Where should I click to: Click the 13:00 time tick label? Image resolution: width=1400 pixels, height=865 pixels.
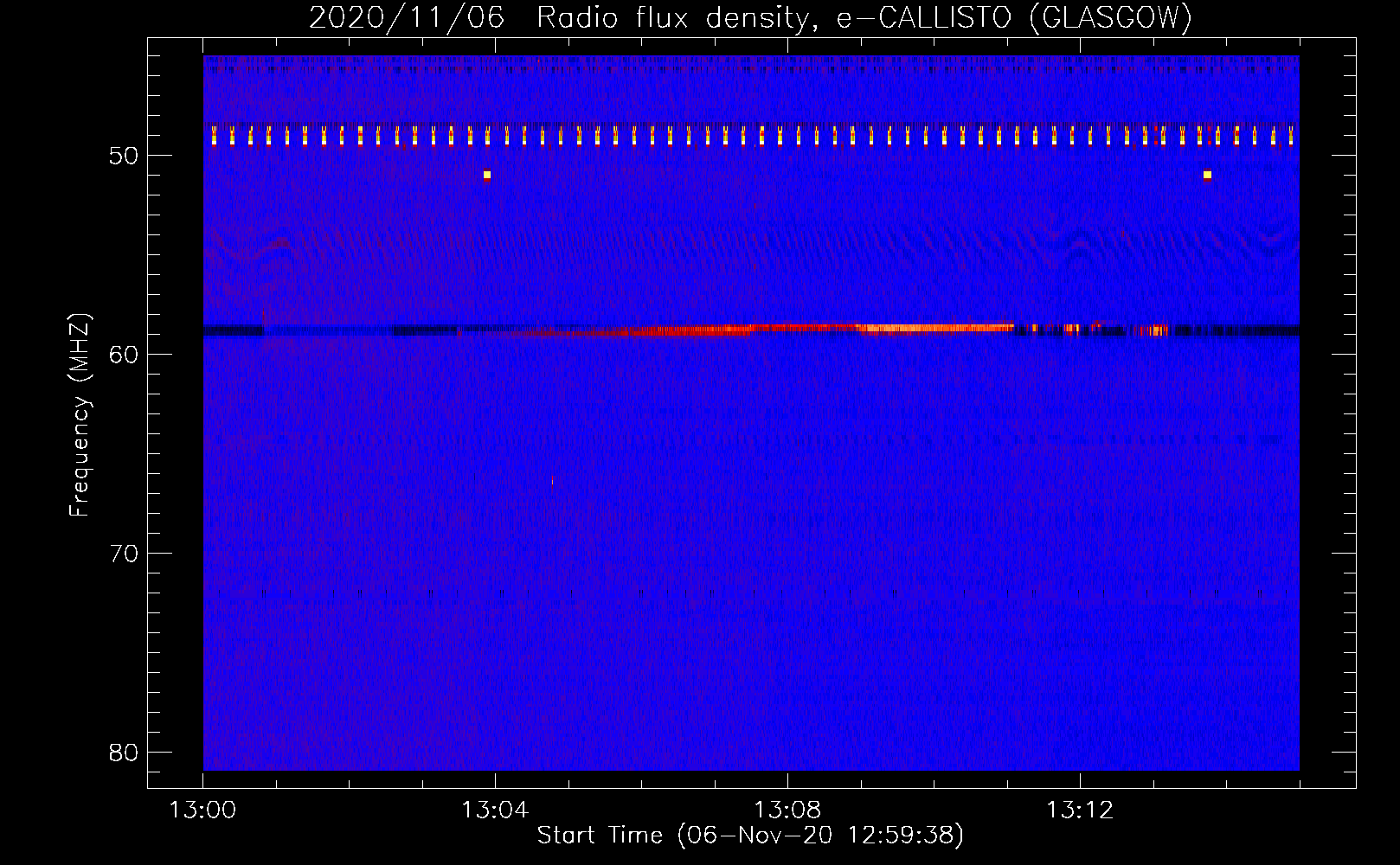click(202, 811)
